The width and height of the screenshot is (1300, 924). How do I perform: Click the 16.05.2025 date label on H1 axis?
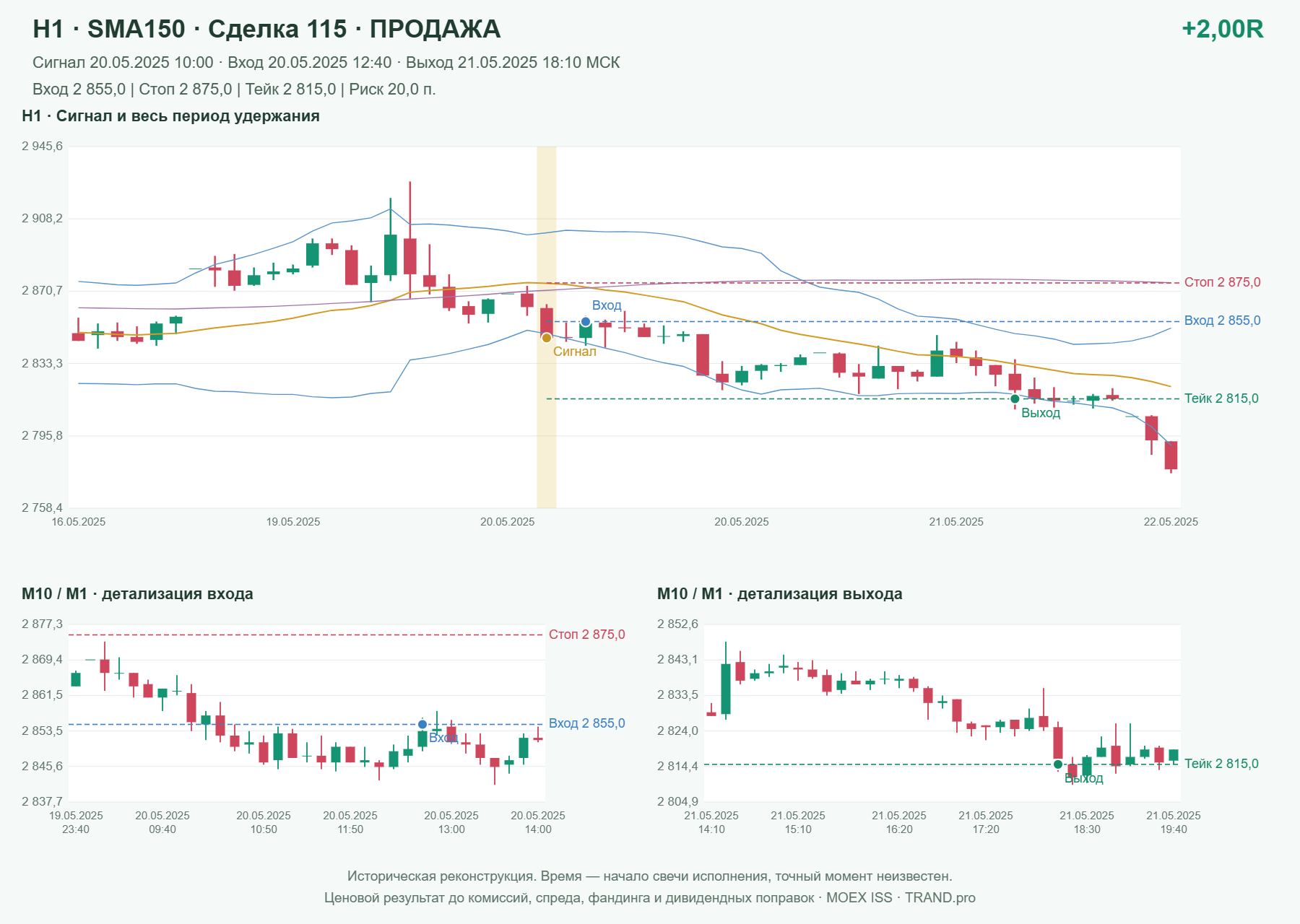tap(78, 522)
